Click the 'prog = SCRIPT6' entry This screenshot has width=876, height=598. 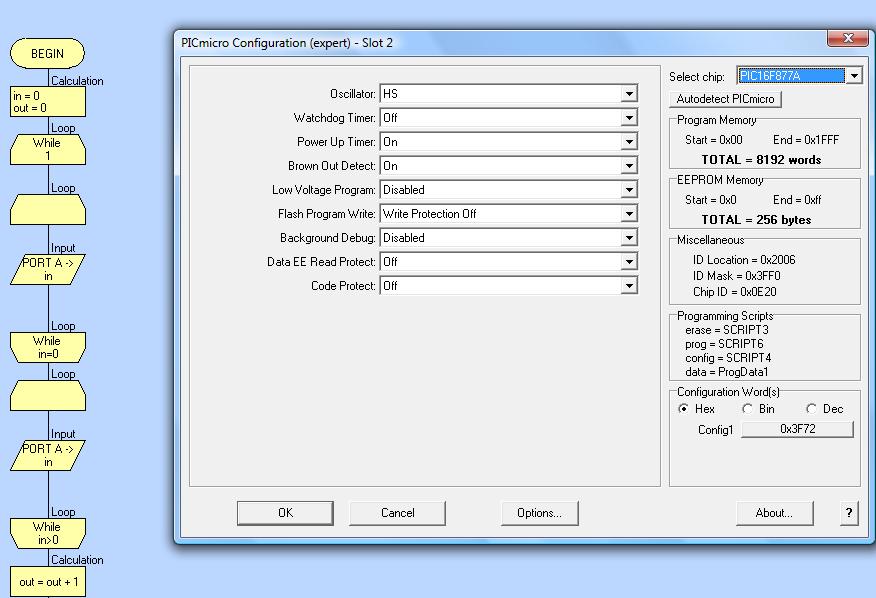[723, 344]
